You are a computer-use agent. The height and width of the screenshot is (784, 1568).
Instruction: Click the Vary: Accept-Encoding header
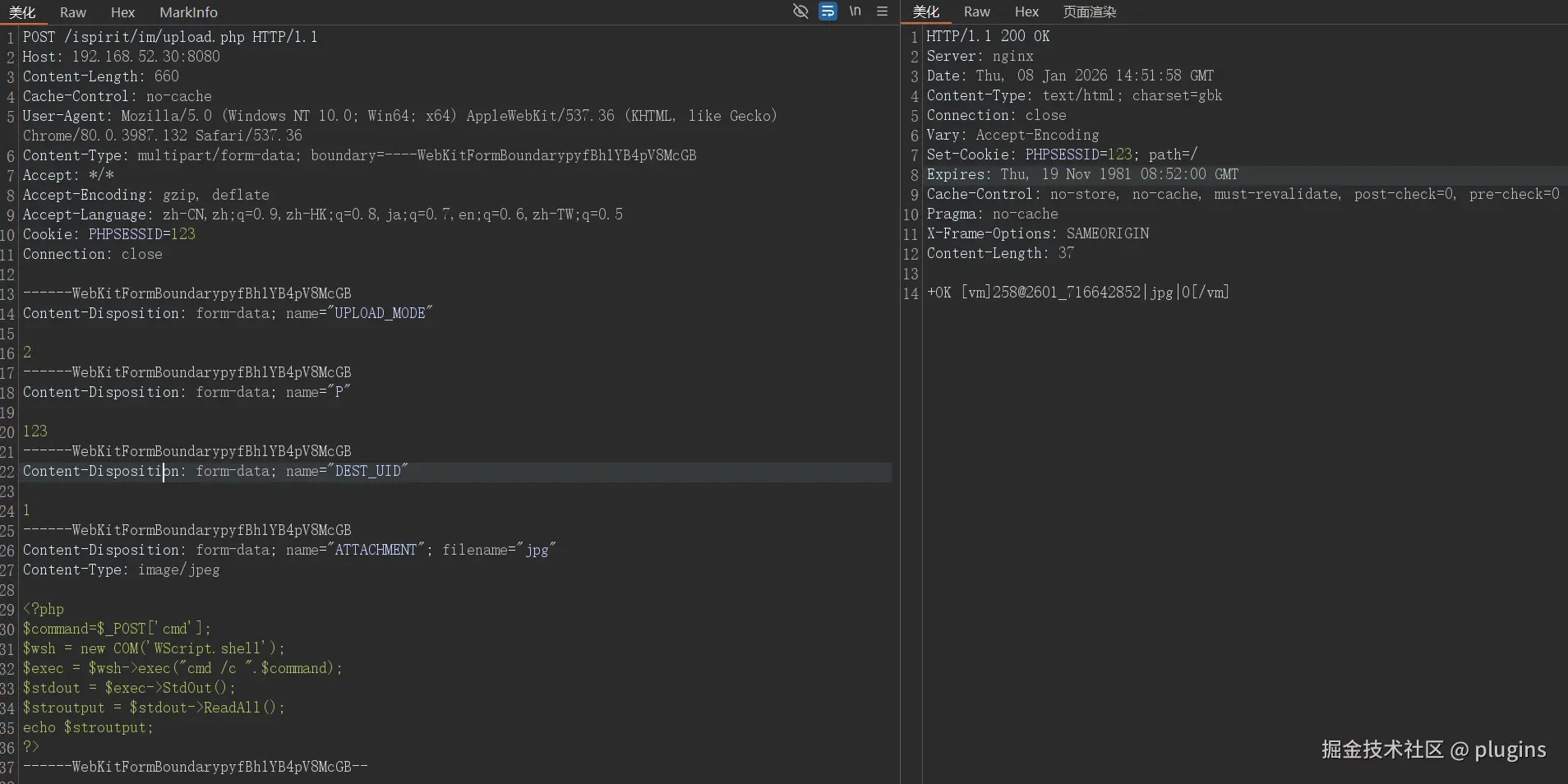(x=1013, y=135)
